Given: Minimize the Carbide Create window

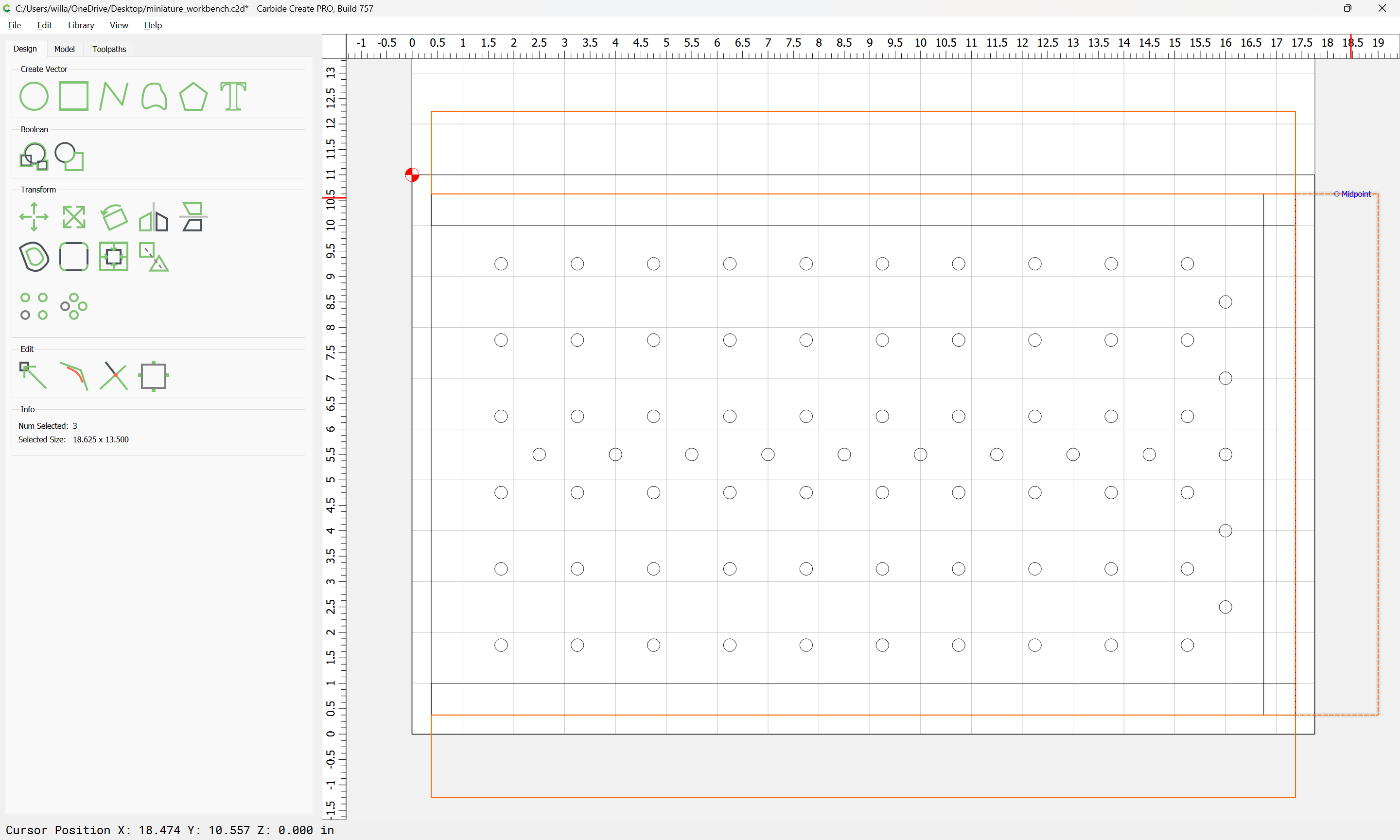Looking at the screenshot, I should tap(1314, 8).
